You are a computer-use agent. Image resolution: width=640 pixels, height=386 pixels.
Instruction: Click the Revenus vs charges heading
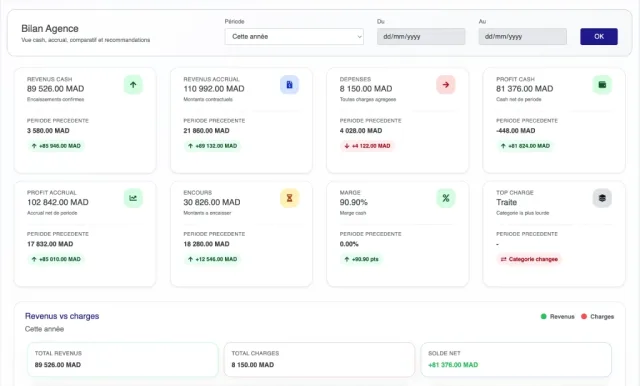62,316
